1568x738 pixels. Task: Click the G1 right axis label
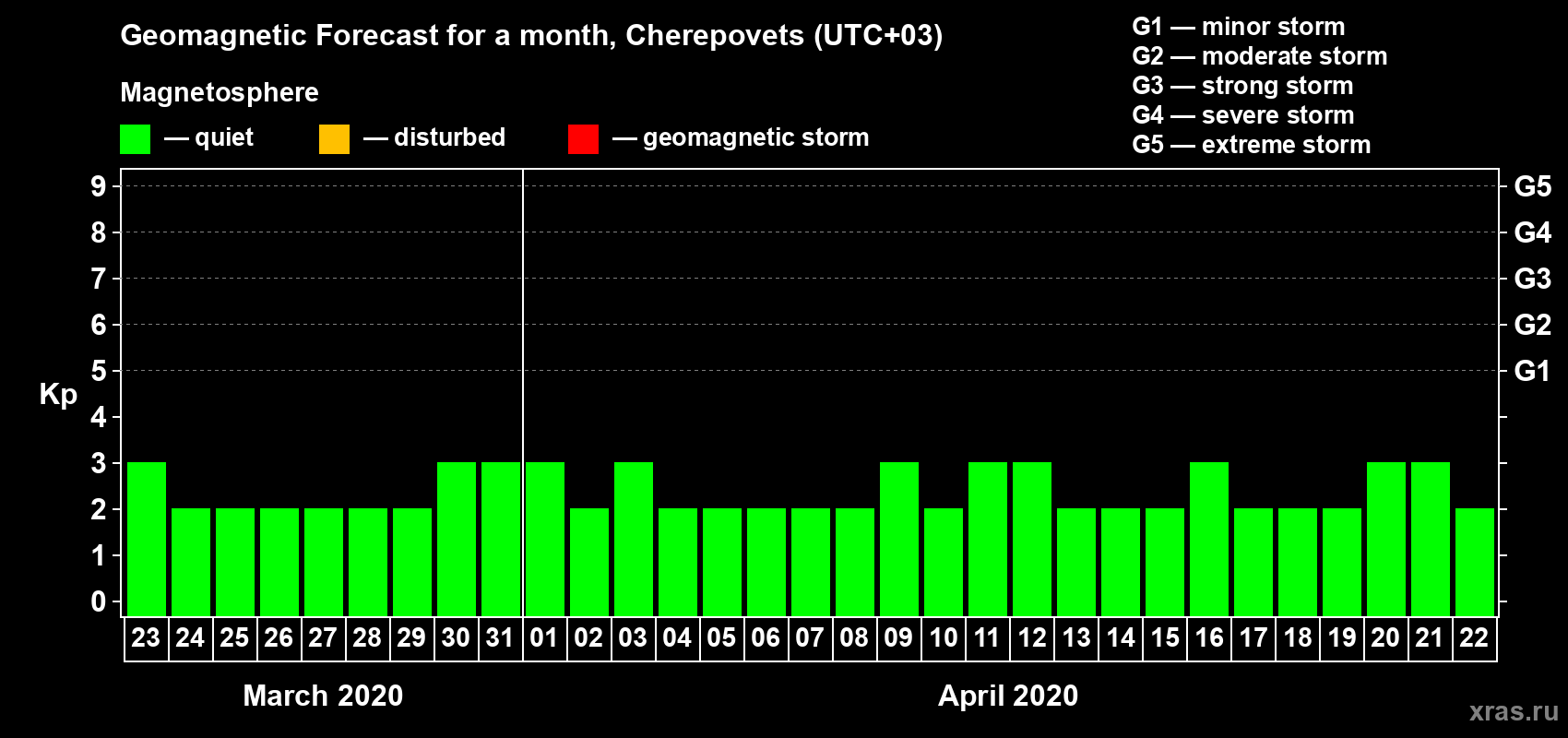(x=1533, y=371)
